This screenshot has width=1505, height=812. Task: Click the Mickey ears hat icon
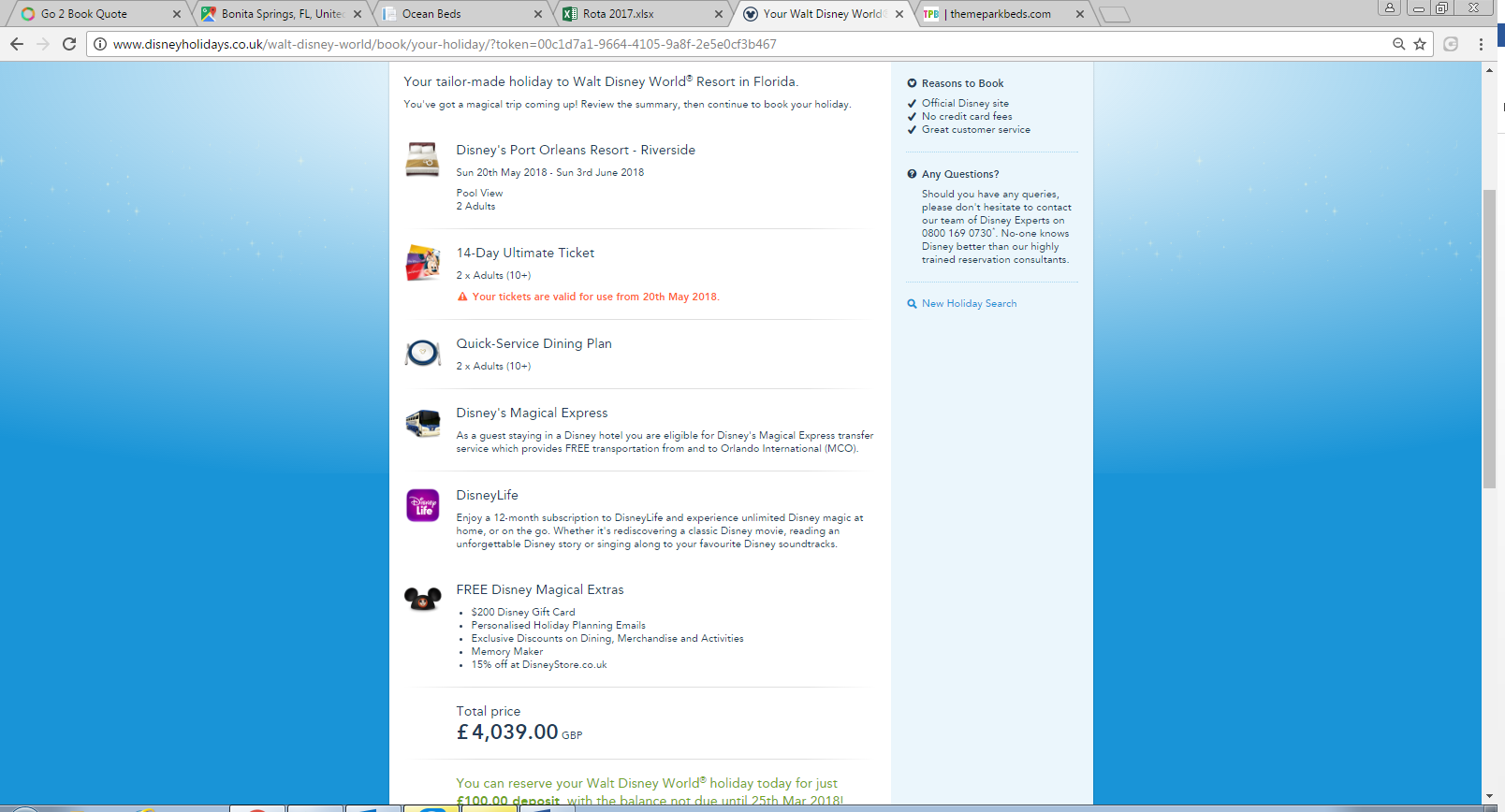(422, 599)
